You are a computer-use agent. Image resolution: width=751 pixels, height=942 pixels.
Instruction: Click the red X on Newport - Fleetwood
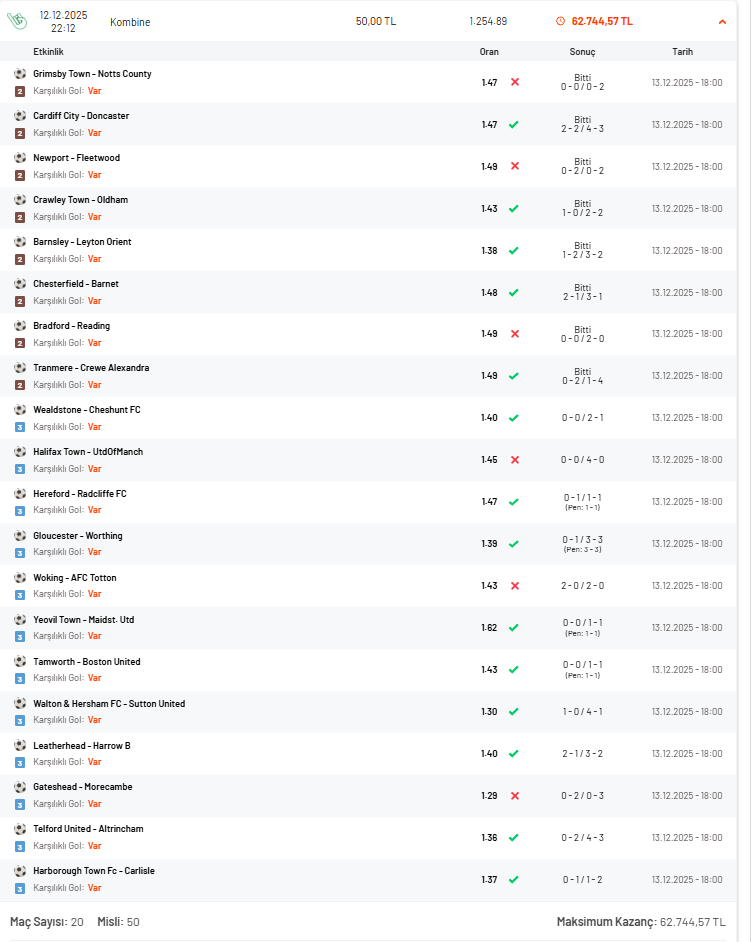[515, 166]
